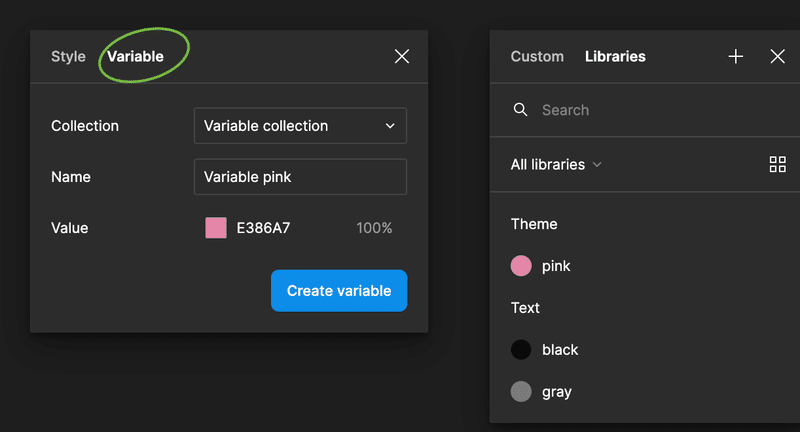Select the pink theme color circle
This screenshot has height=432, width=800.
point(521,266)
